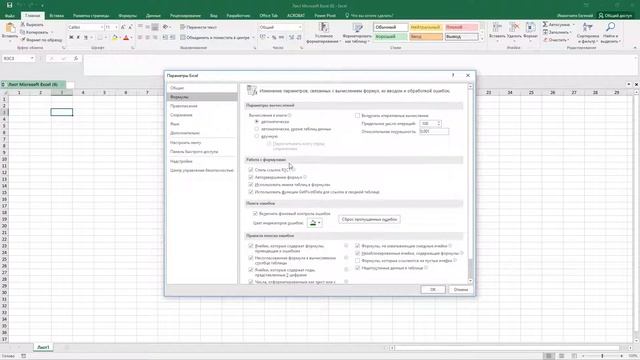
Task: Open the Name Box dropdown arrow
Action: point(32,58)
